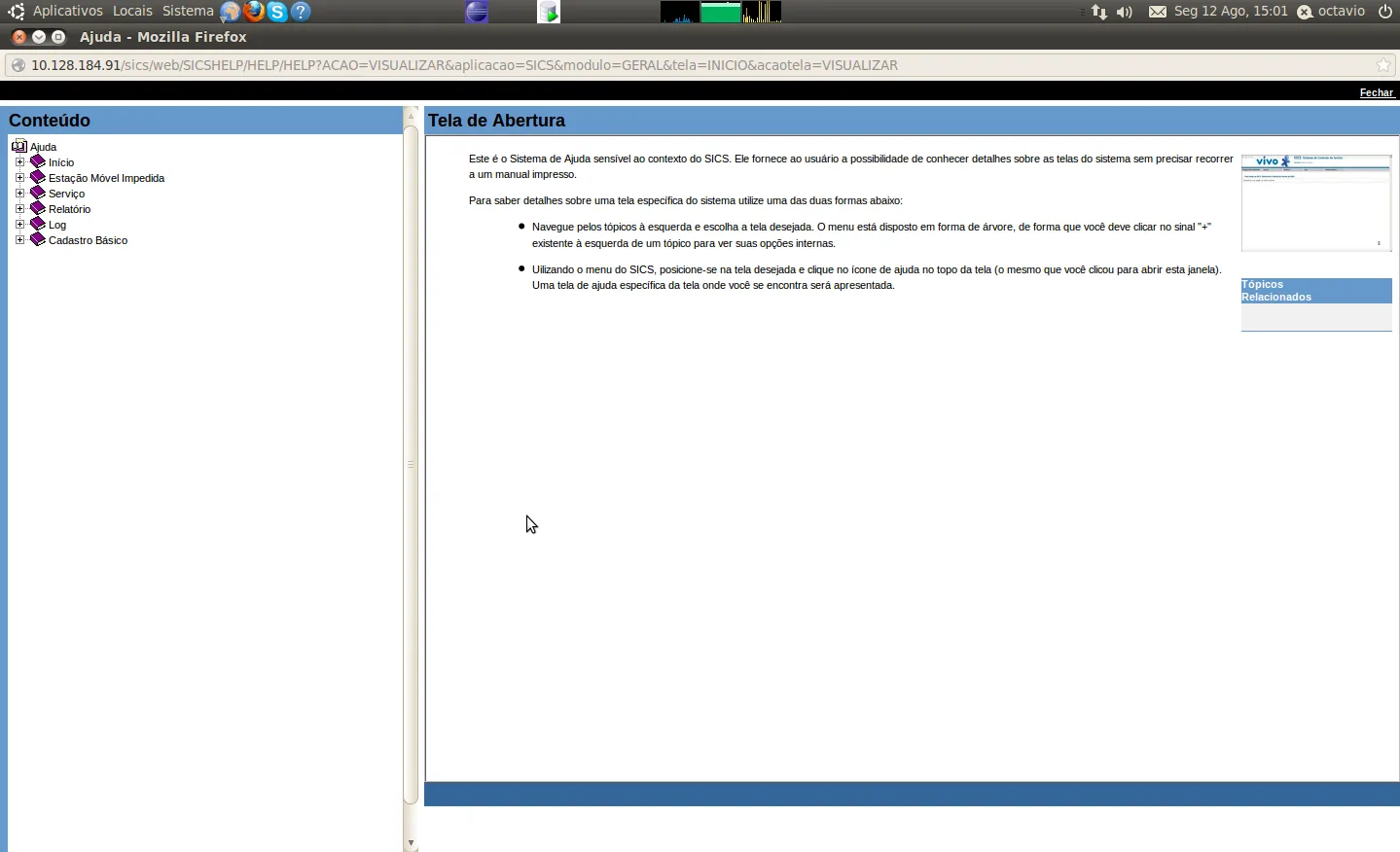Open Skype from the top panel launcher
Screen dimensions: 1400x852
pos(277,12)
